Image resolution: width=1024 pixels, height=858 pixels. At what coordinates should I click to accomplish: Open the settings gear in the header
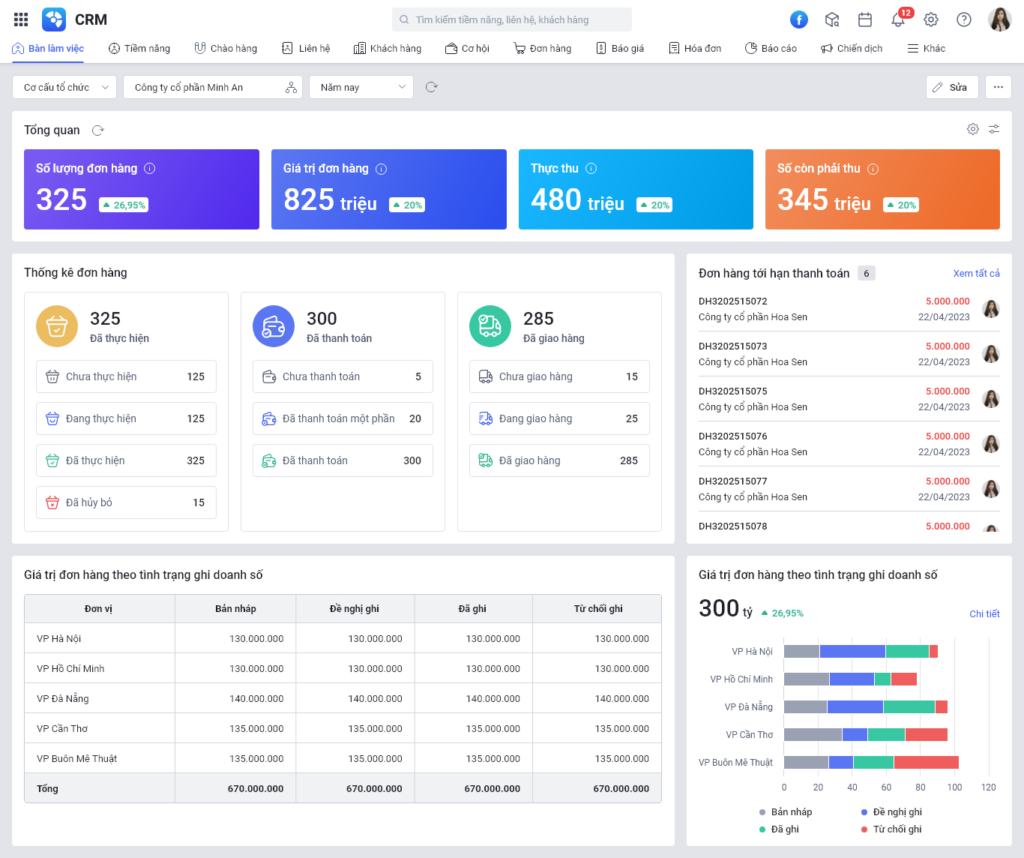click(931, 20)
